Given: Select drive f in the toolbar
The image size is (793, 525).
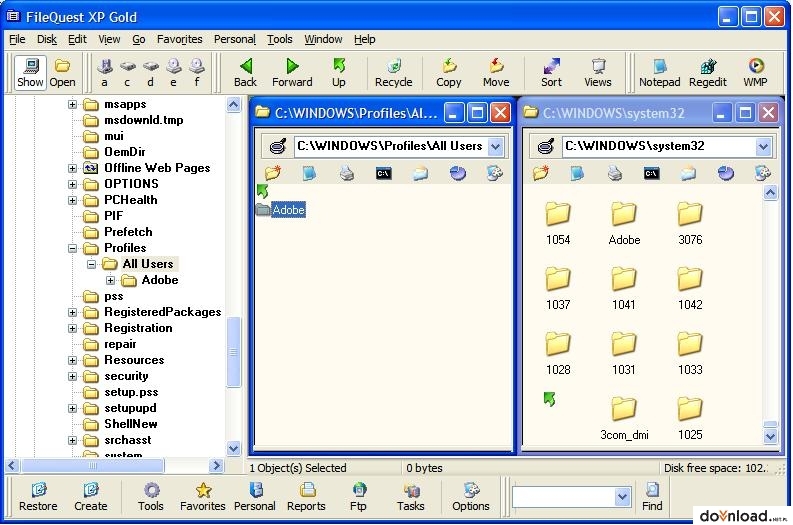Looking at the screenshot, I should tap(197, 73).
